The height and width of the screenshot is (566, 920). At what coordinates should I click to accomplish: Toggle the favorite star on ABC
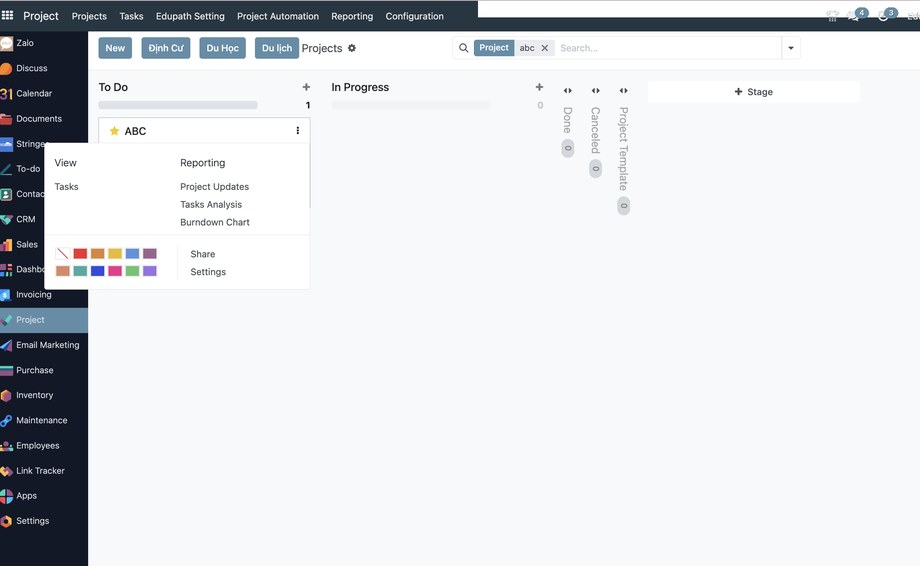[114, 131]
